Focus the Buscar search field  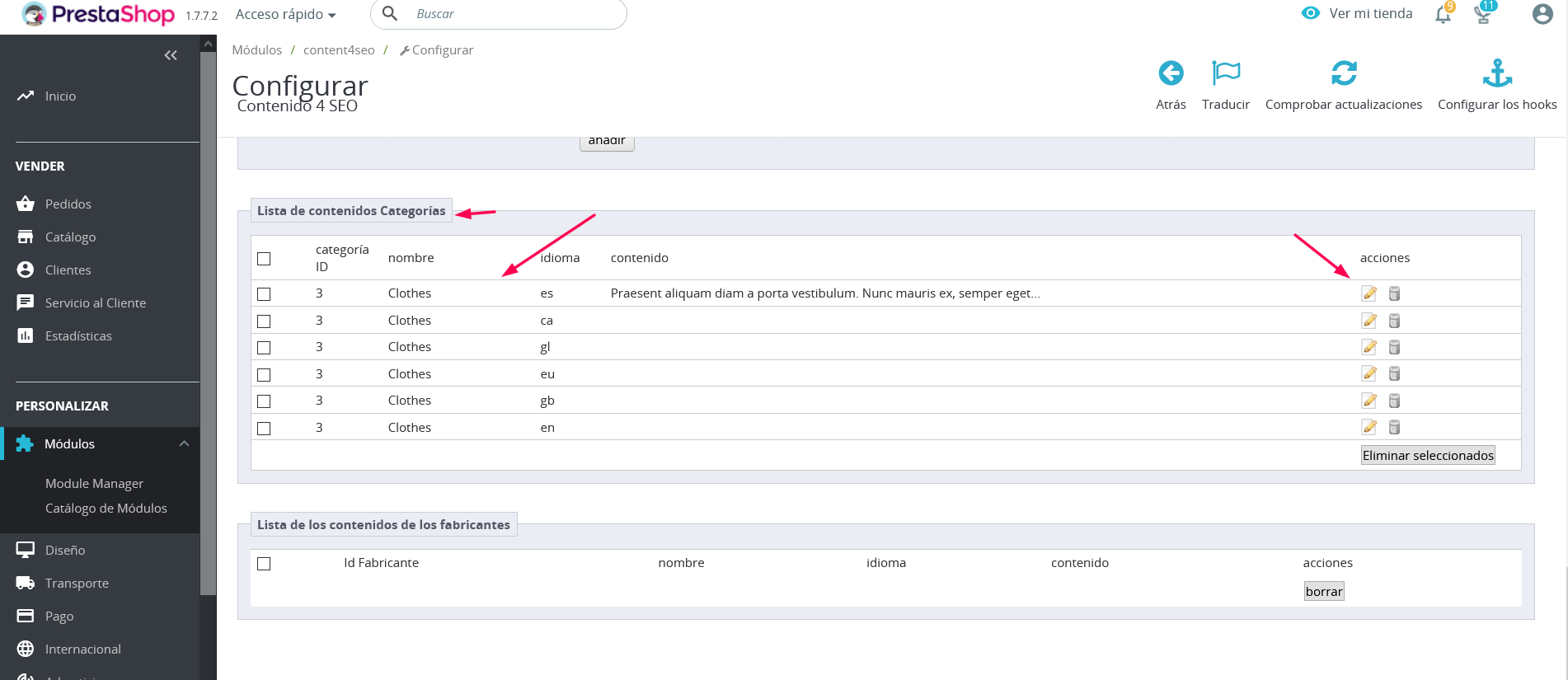click(498, 14)
